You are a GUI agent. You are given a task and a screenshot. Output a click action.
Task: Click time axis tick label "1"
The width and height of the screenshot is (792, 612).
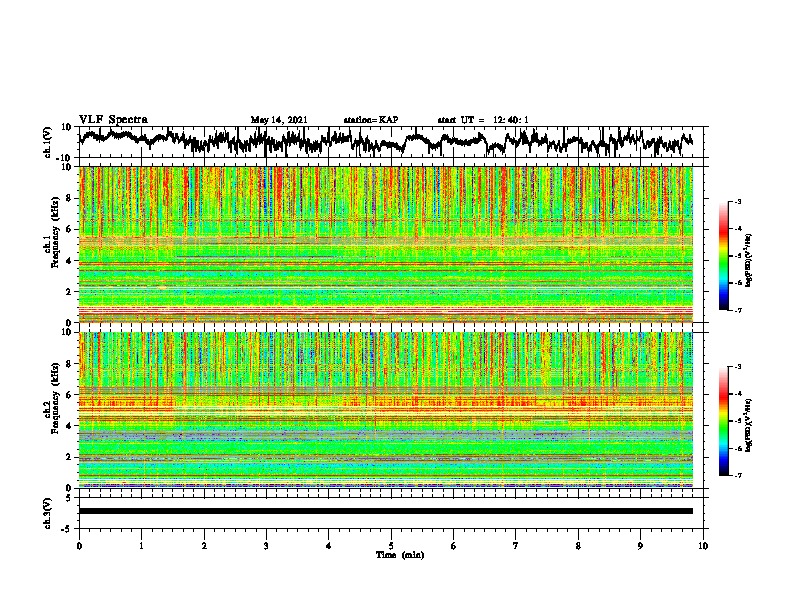point(141,546)
